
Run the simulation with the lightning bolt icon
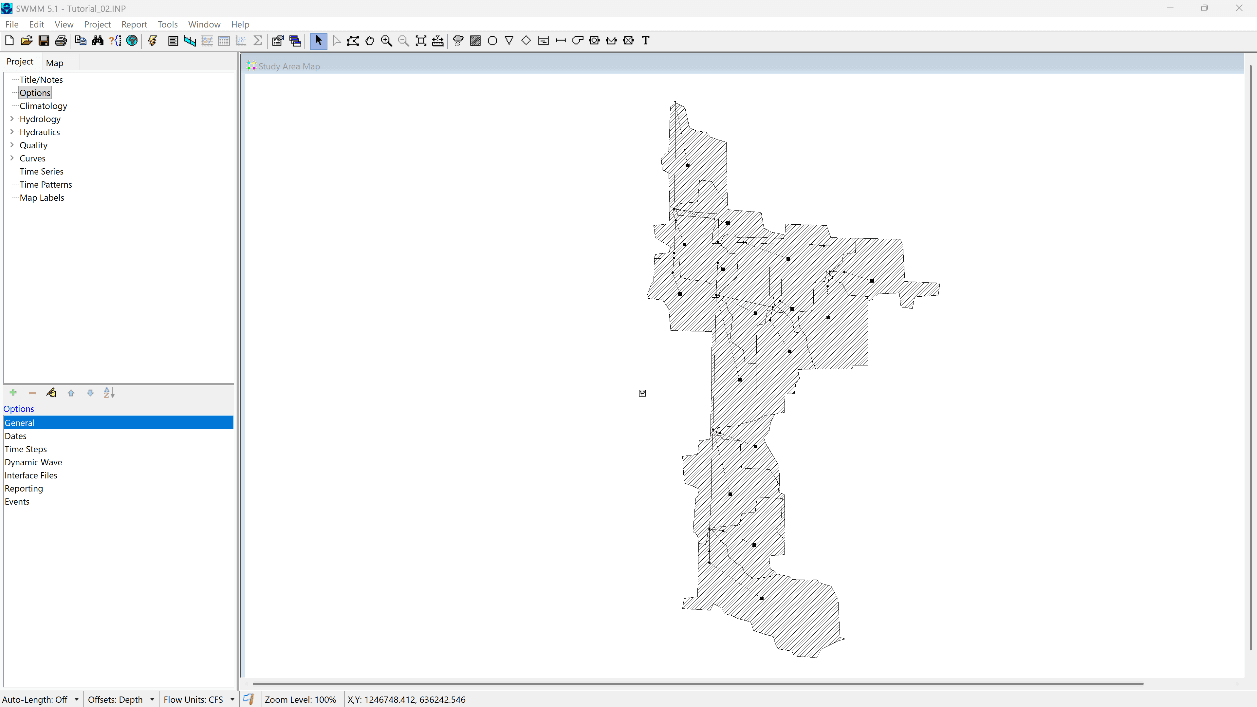[152, 41]
